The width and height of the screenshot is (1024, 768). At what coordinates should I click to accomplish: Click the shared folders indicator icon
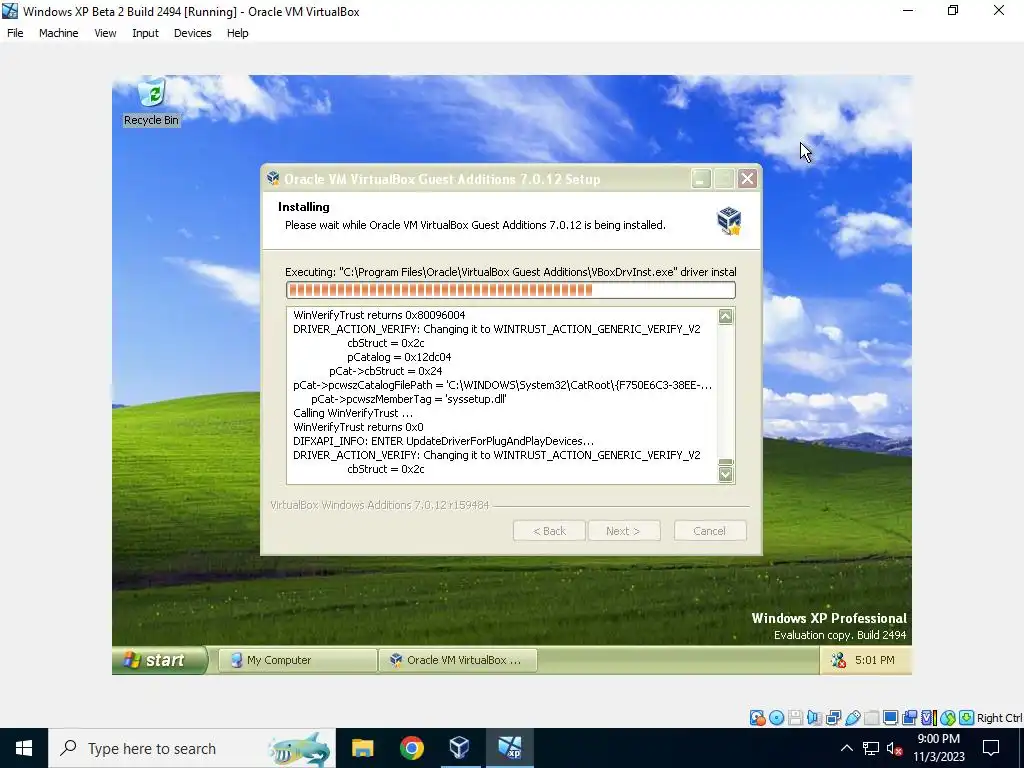pyautogui.click(x=871, y=718)
